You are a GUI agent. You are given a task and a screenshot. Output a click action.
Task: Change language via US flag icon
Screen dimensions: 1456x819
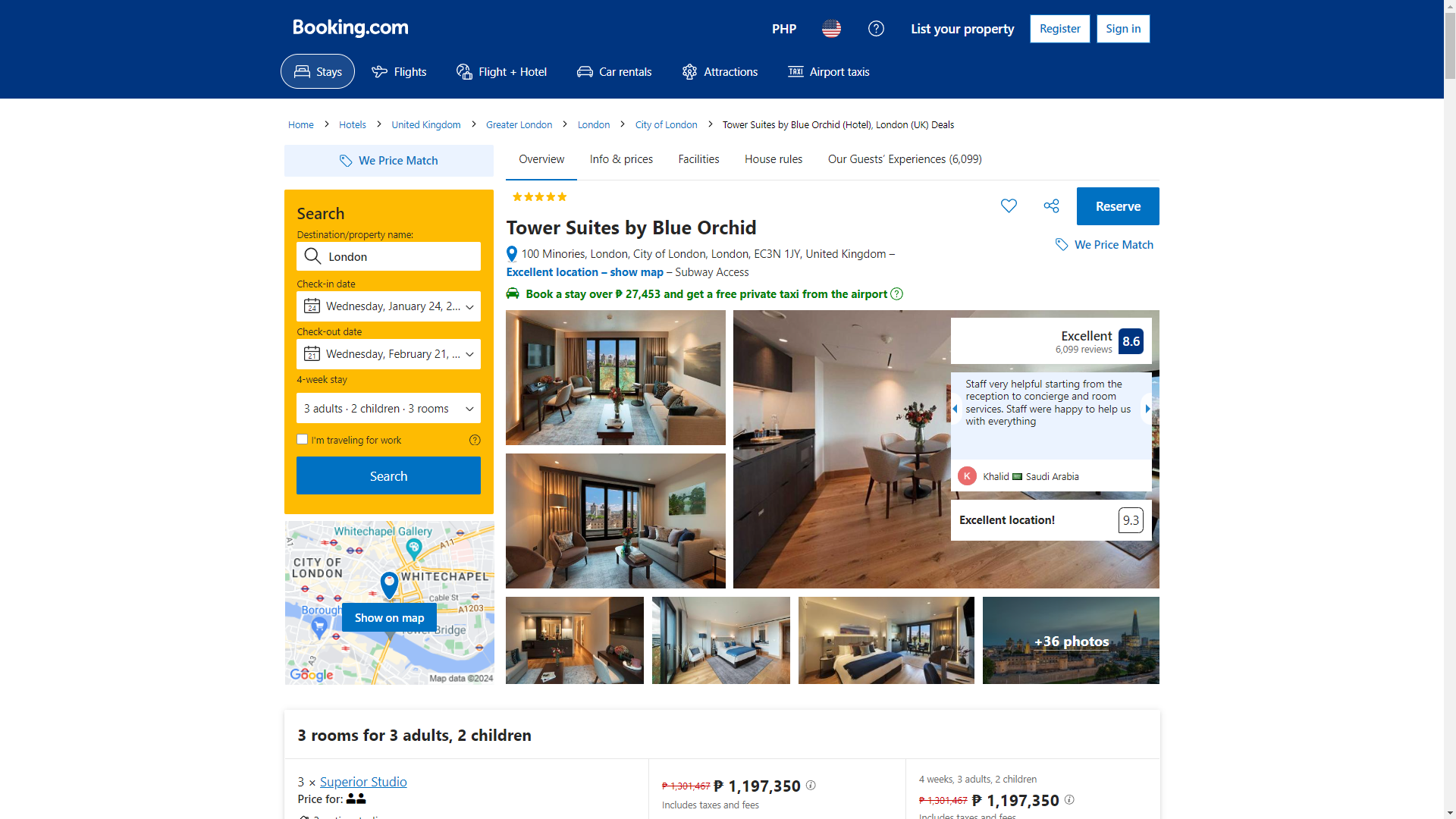tap(831, 29)
